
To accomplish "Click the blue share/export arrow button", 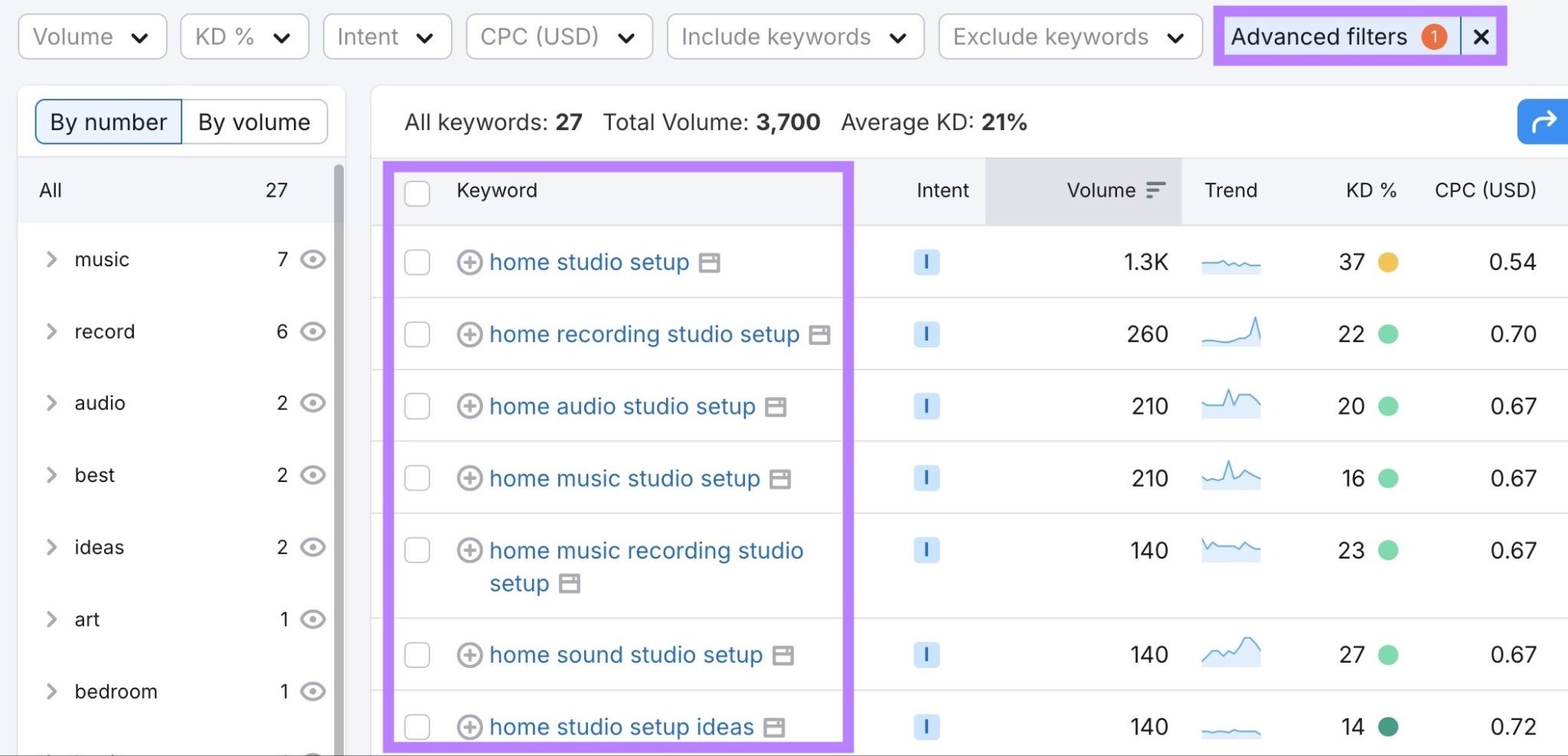I will click(1543, 122).
